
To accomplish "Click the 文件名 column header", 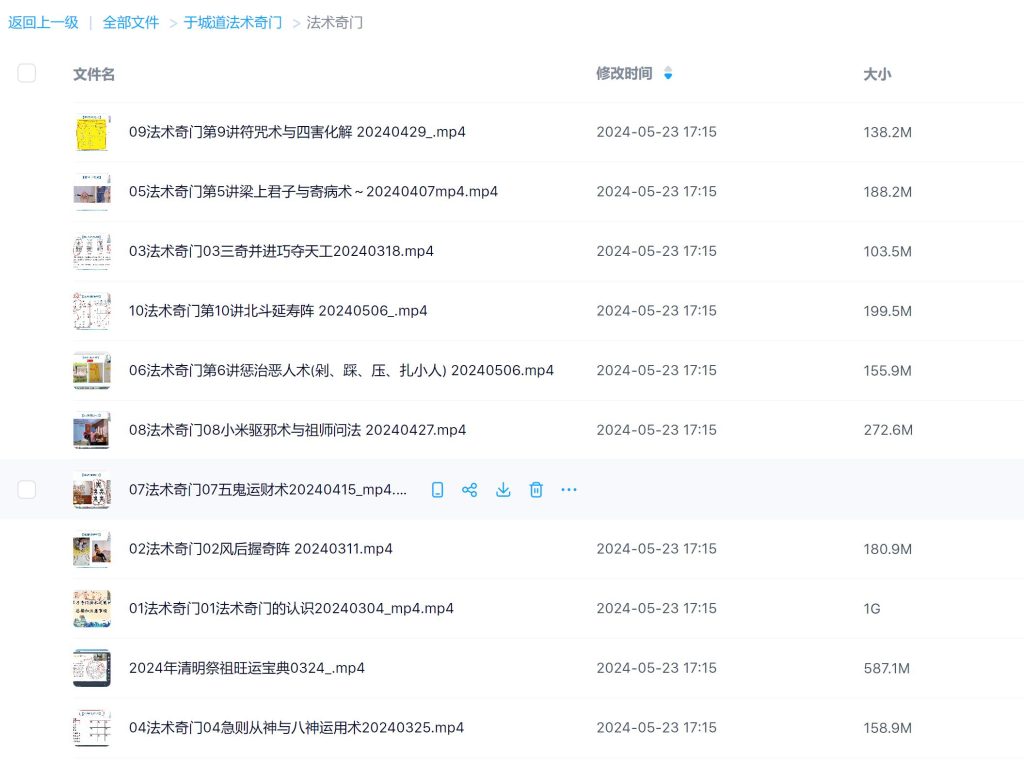I will 94,74.
